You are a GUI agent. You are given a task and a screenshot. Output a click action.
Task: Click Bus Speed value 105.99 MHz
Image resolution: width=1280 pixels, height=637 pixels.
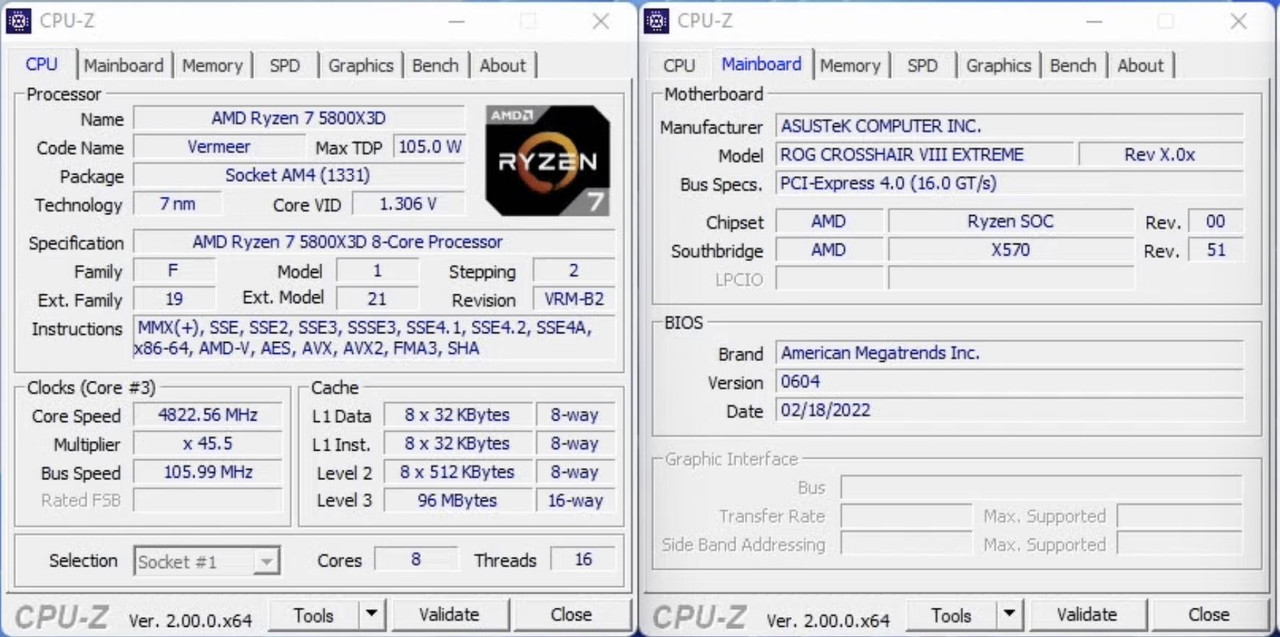(x=208, y=472)
